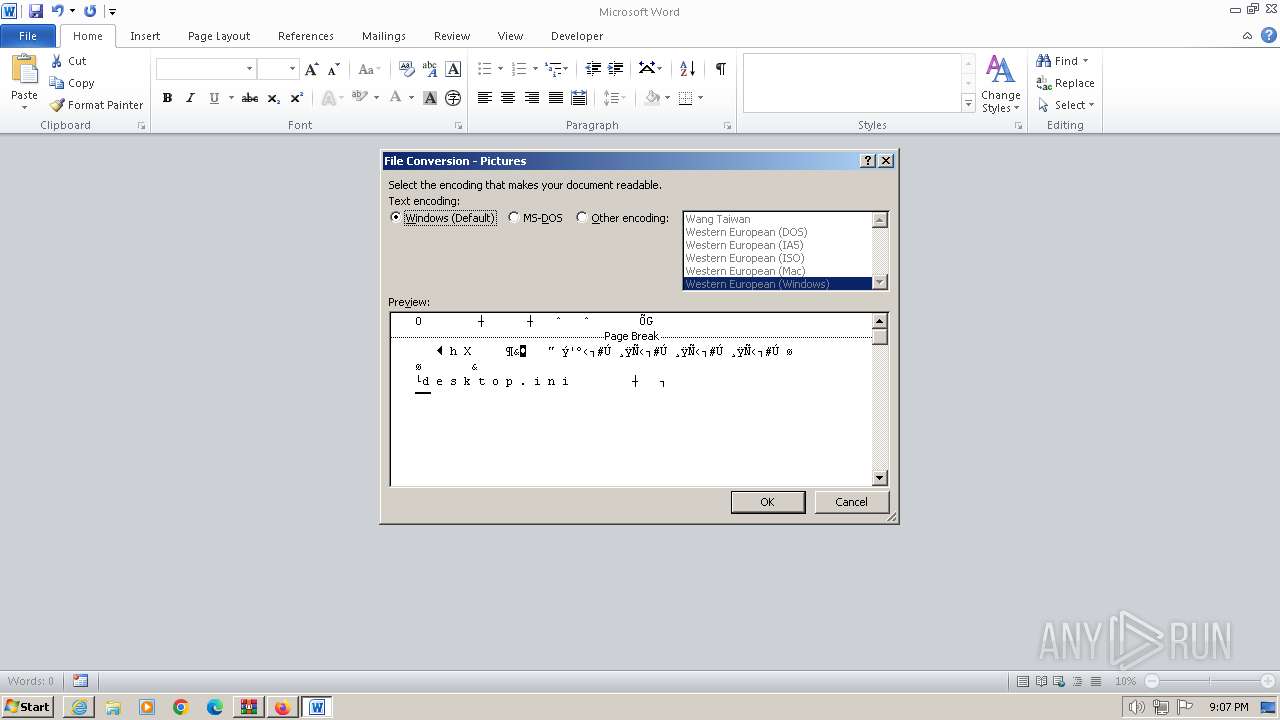Expand the Find dropdown arrow
Image resolution: width=1280 pixels, height=720 pixels.
(x=1086, y=61)
